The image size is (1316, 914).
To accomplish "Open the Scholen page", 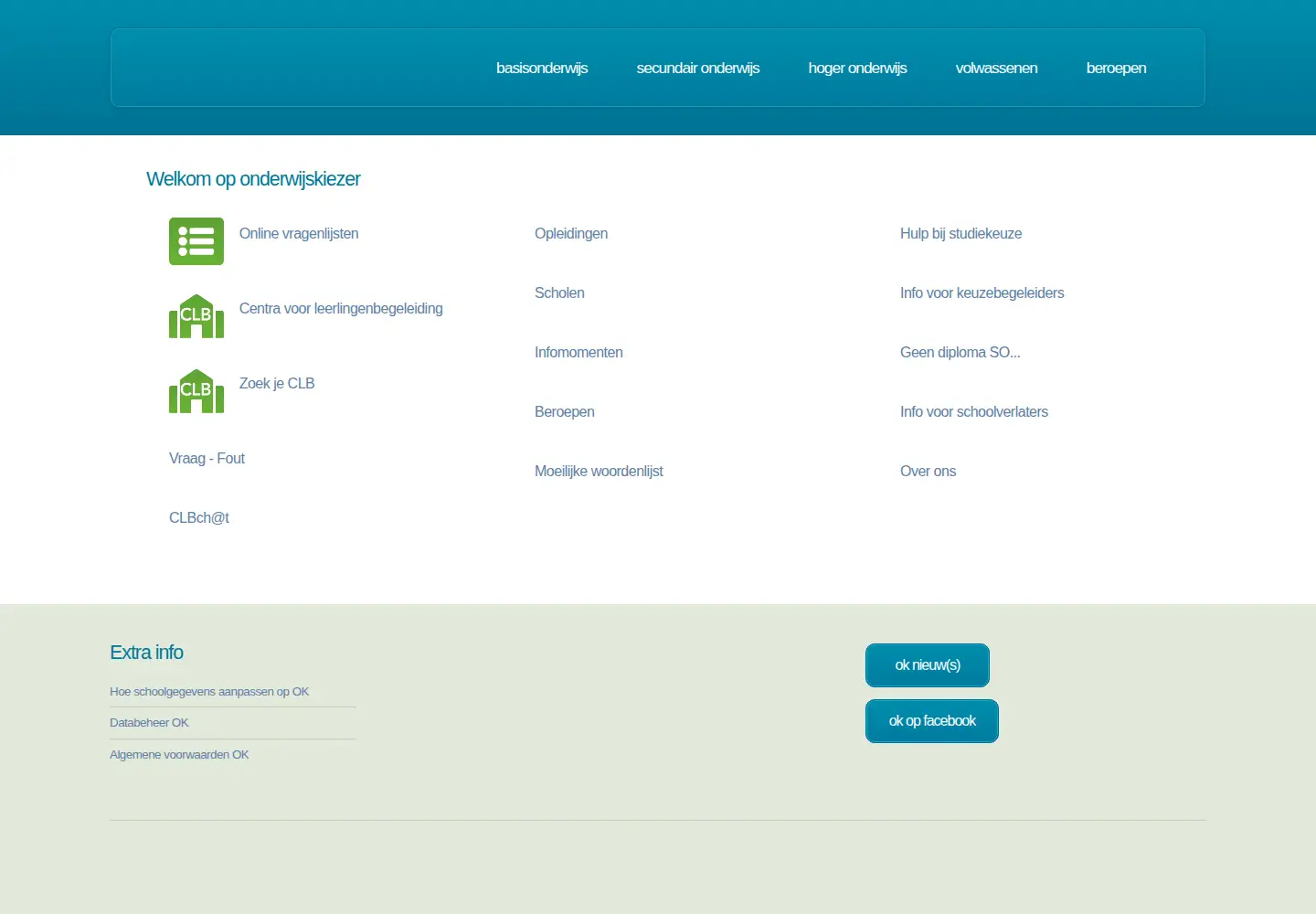I will pyautogui.click(x=559, y=292).
